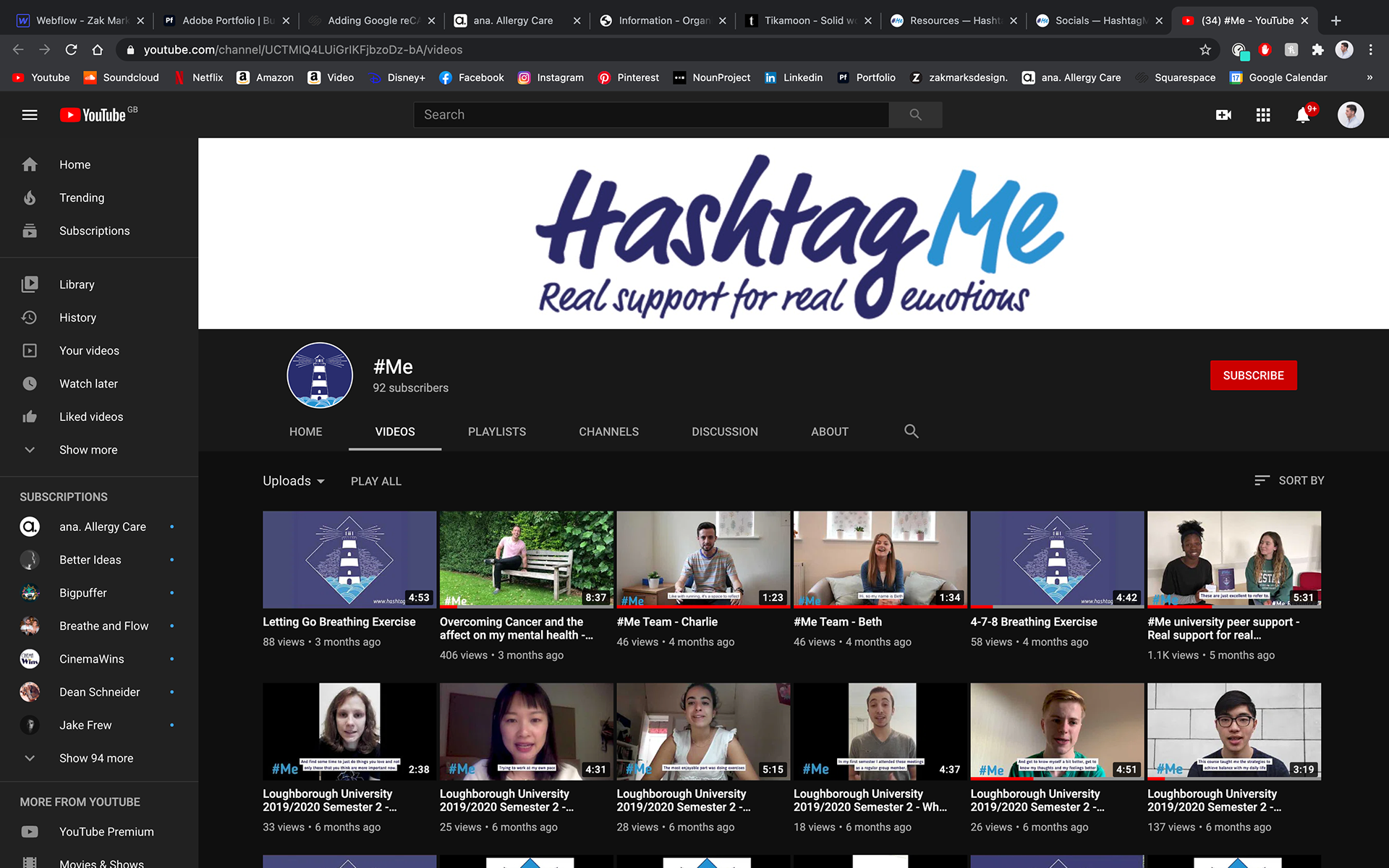Open the YouTube apps grid icon
The width and height of the screenshot is (1389, 868).
[1263, 115]
